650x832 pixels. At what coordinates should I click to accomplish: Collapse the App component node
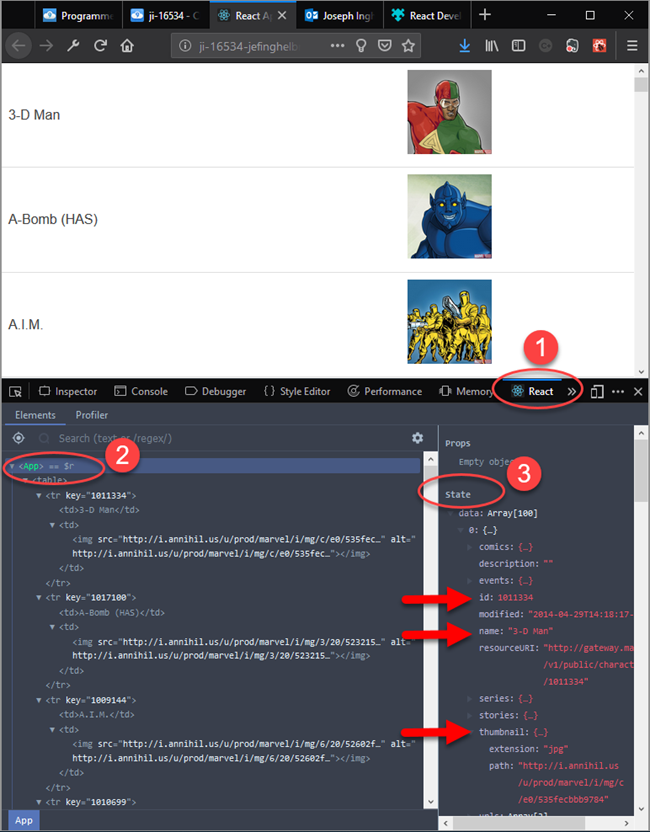[12, 466]
